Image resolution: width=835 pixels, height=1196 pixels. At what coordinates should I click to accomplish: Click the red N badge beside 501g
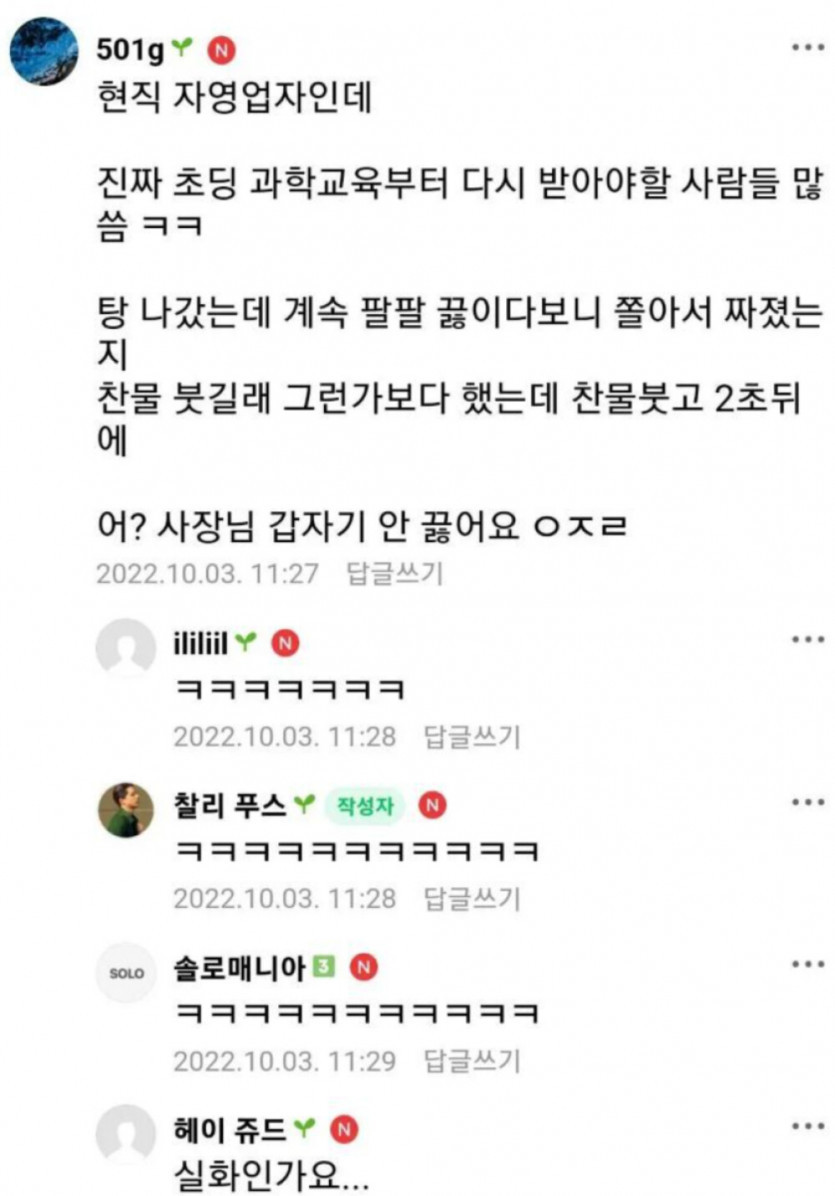(222, 50)
